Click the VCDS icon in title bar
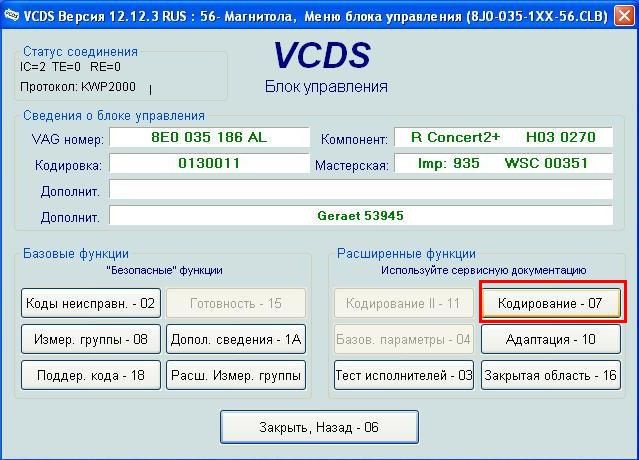The width and height of the screenshot is (639, 460). pos(11,15)
